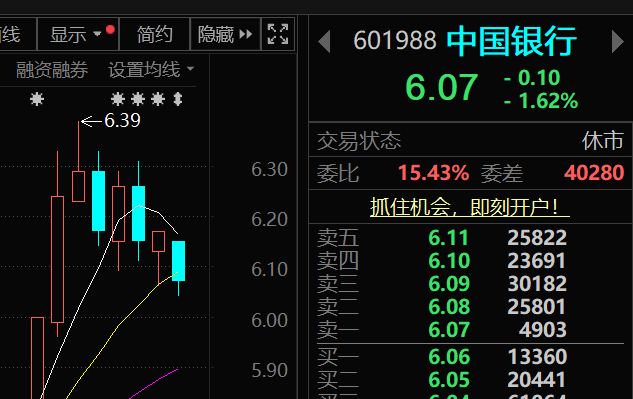This screenshot has width=633, height=399.
Task: Select 买二 price 6.05
Action: 449,380
